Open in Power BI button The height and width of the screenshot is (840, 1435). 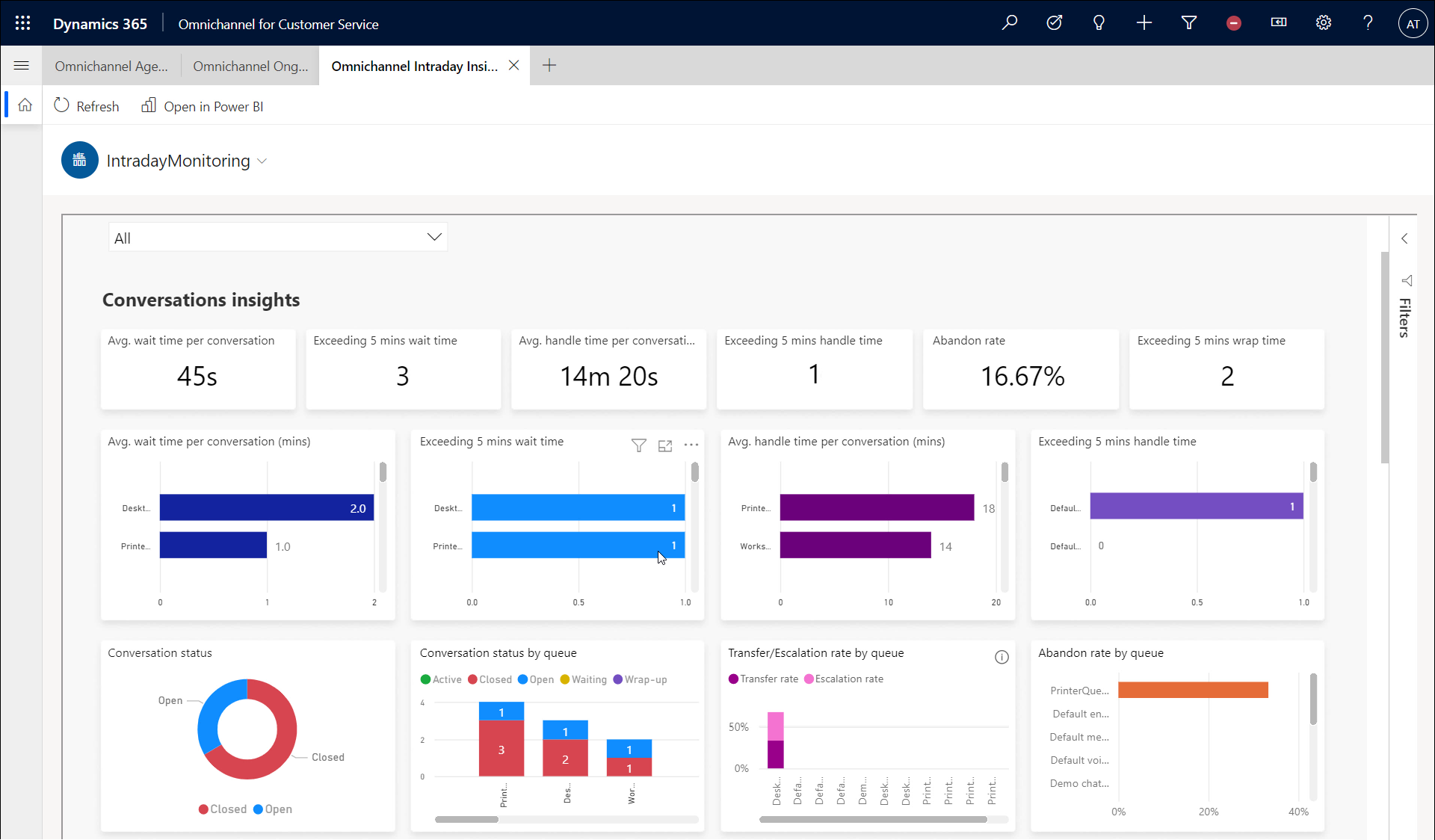coord(203,106)
